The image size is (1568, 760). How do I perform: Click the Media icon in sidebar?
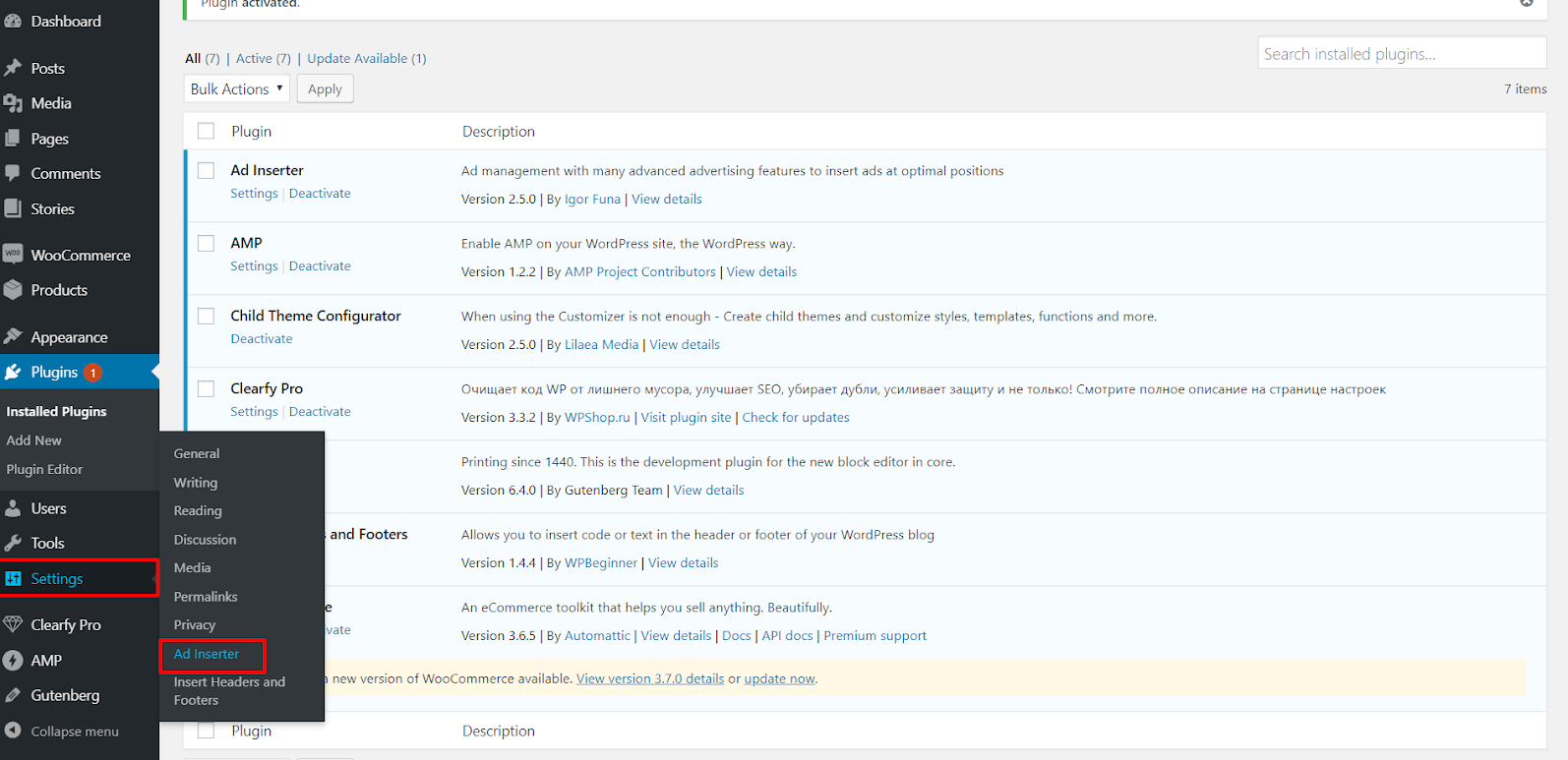(x=13, y=103)
